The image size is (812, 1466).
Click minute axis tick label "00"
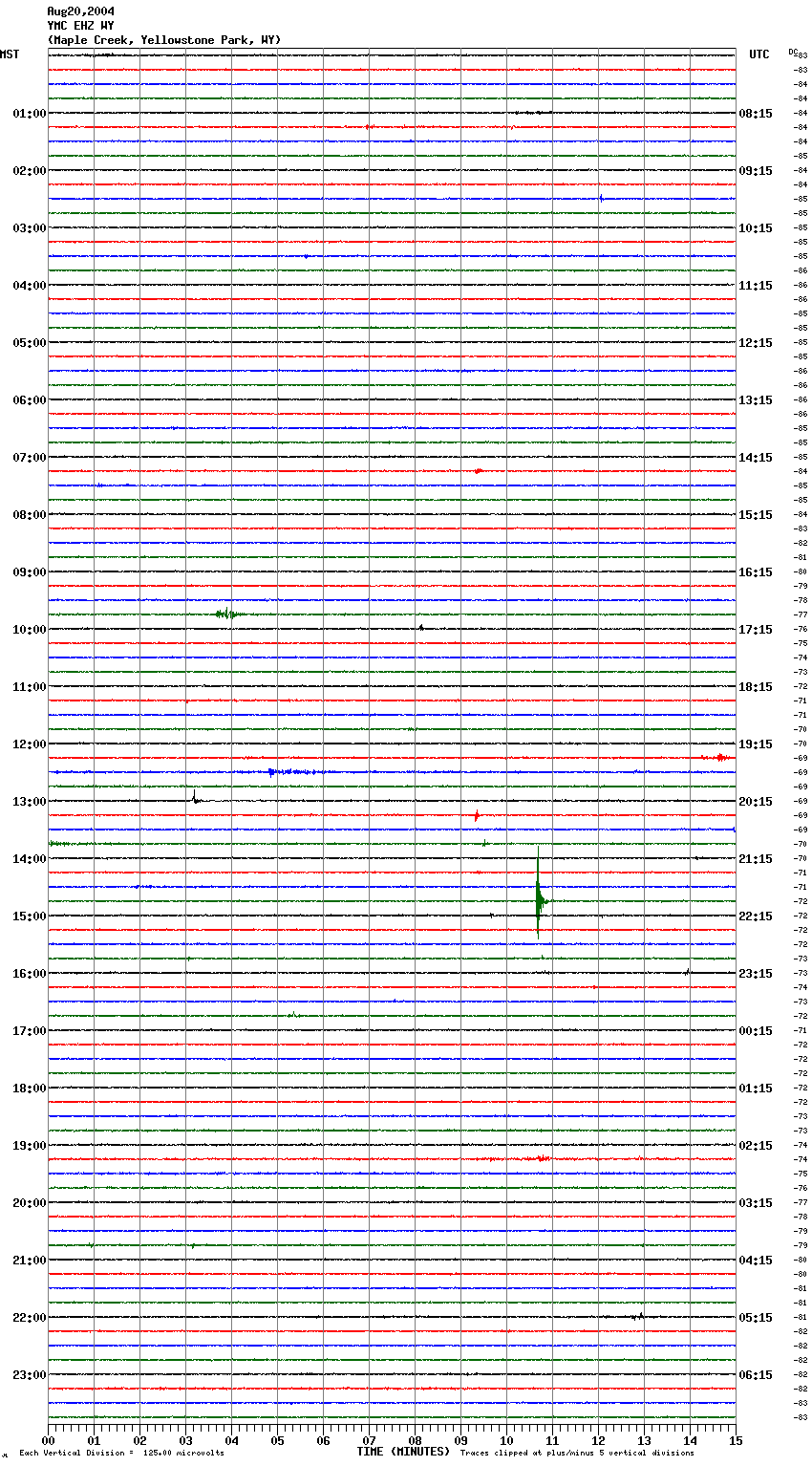click(x=48, y=1440)
